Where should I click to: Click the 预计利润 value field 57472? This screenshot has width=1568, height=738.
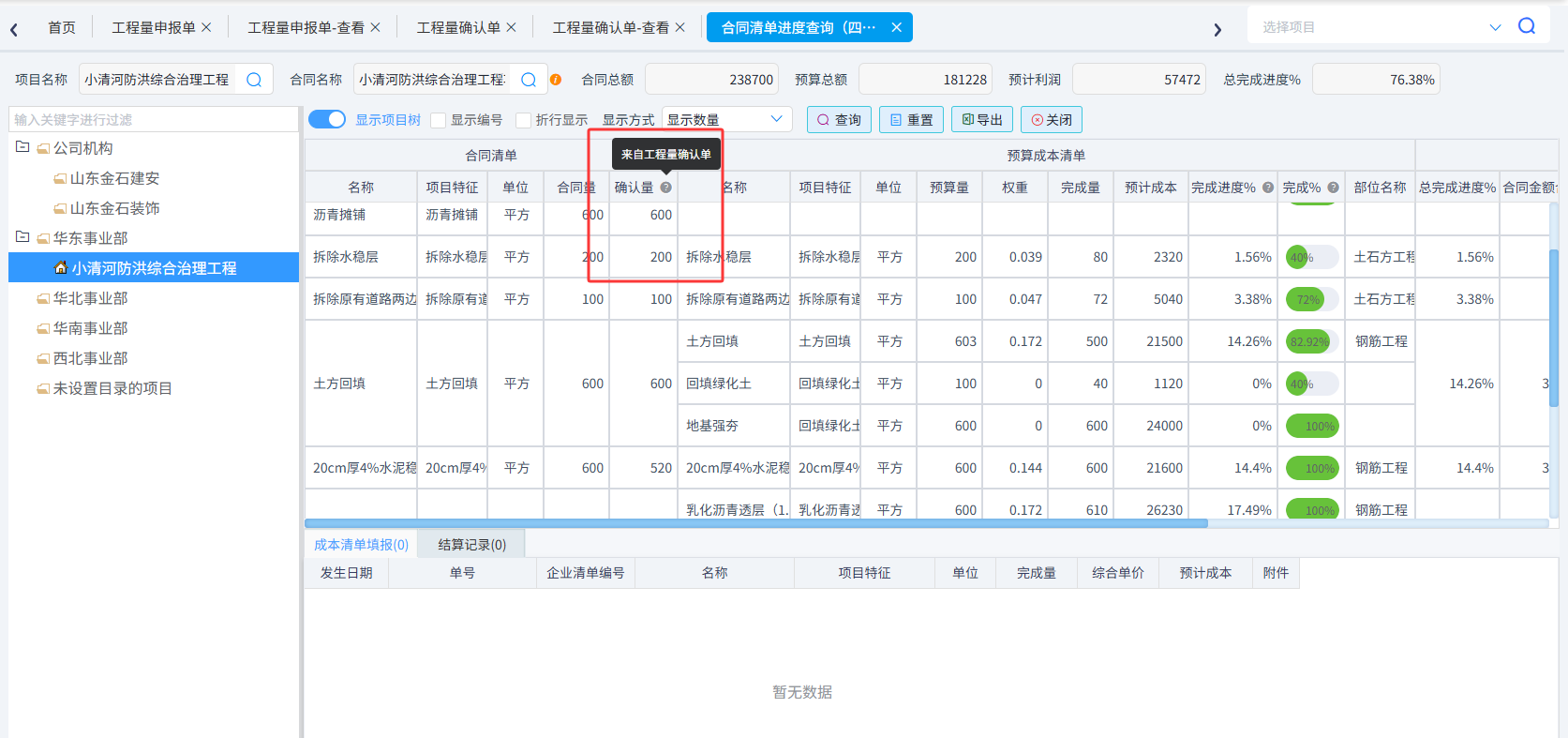[x=1139, y=80]
